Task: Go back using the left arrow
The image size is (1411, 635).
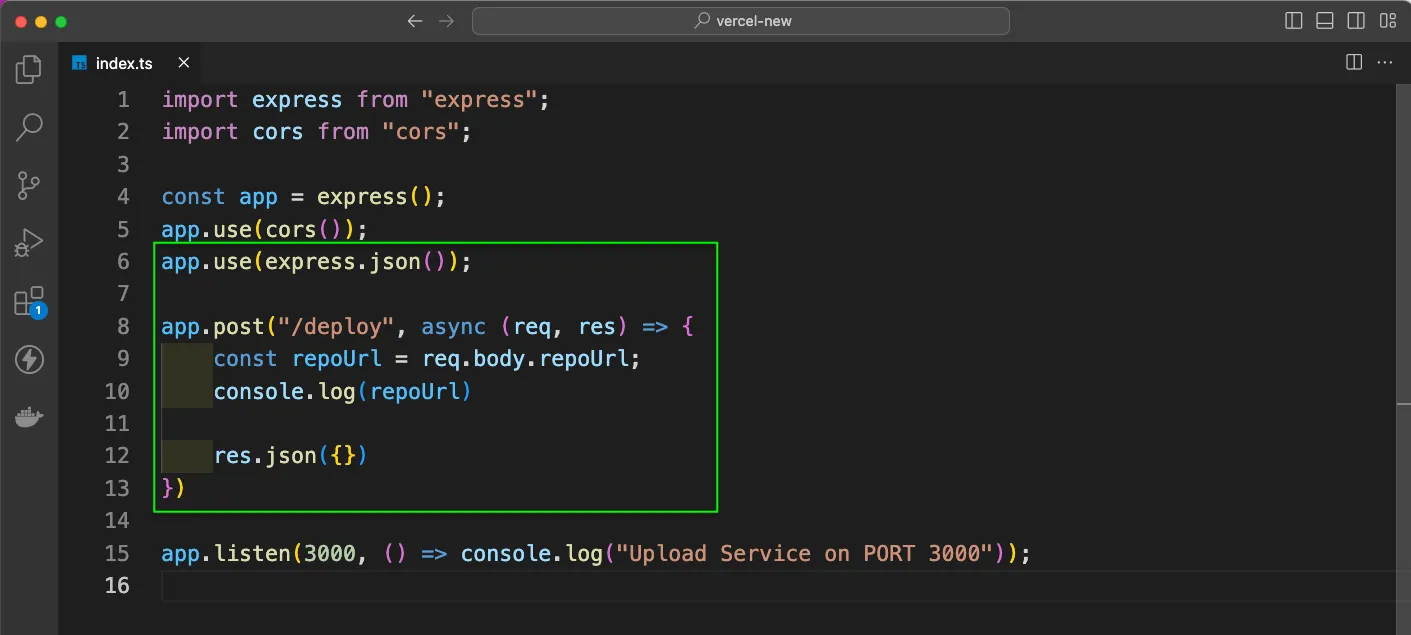Action: [x=415, y=21]
